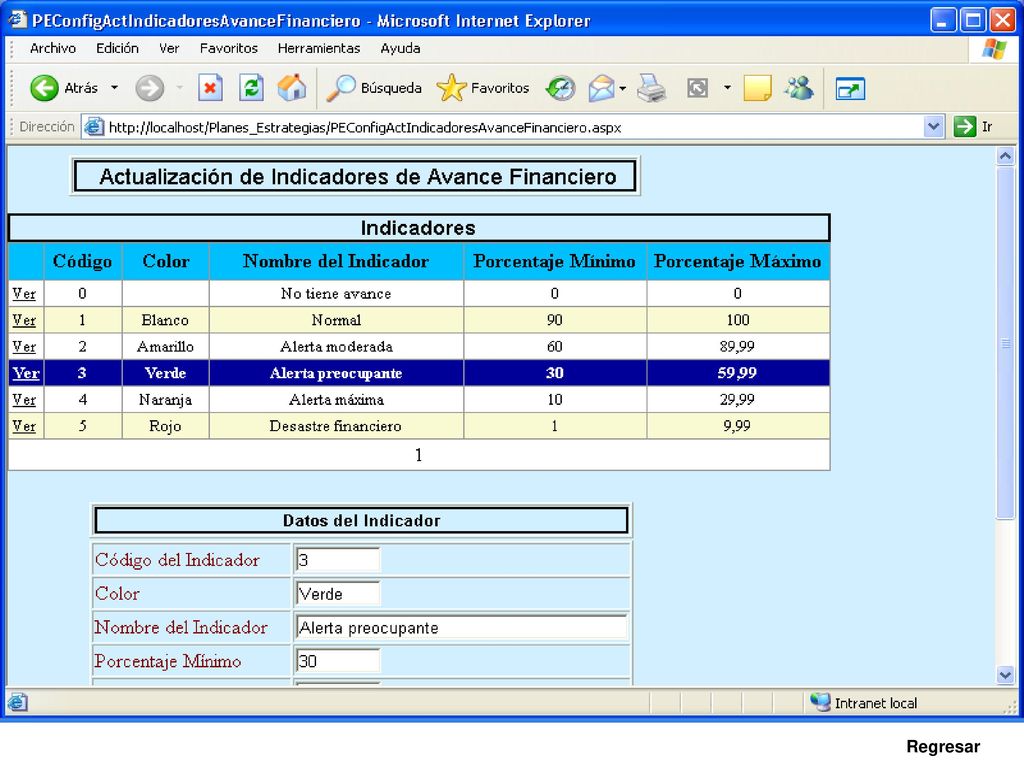Click the Intranet local zone icon
Viewport: 1024px width, 768px height.
(820, 702)
